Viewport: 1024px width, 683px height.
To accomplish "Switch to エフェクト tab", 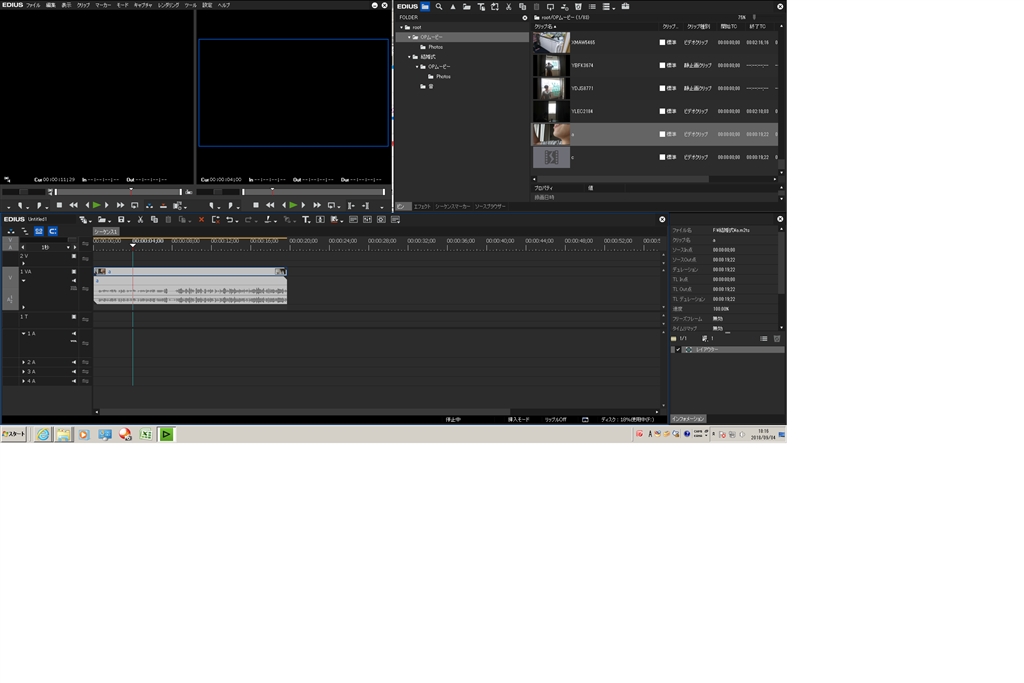I will point(423,206).
